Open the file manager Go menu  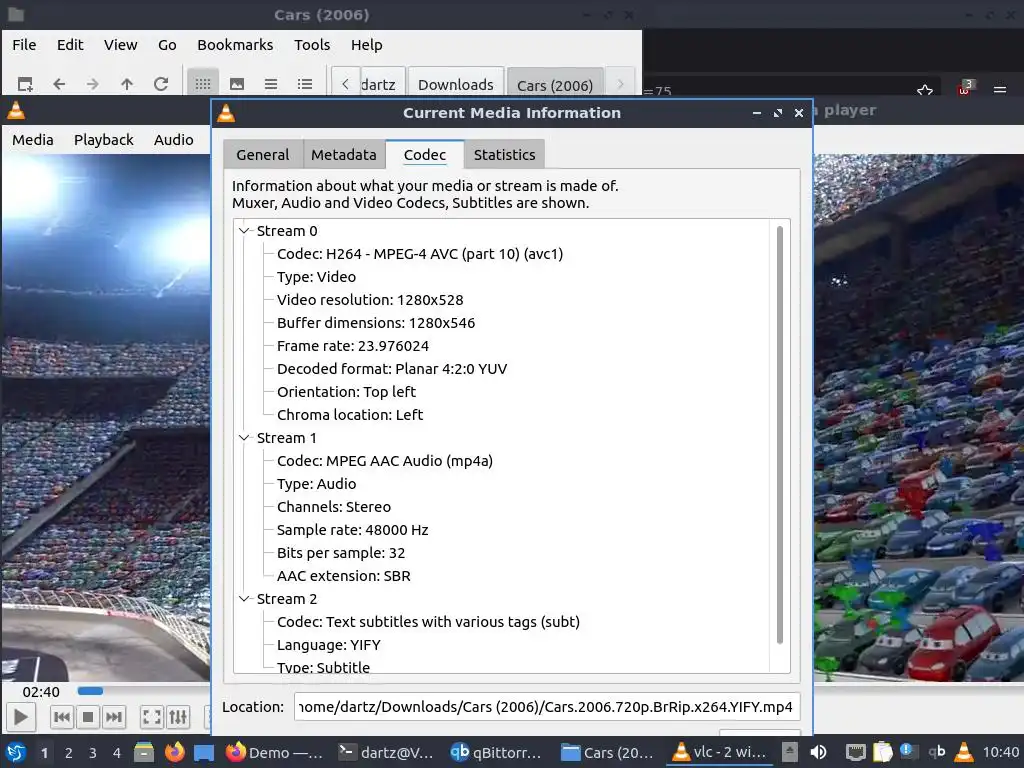pos(167,45)
